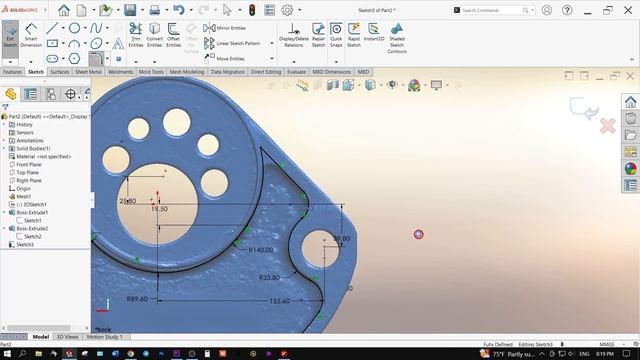The image size is (640, 360).
Task: Click the Print icon
Action: (x=155, y=10)
